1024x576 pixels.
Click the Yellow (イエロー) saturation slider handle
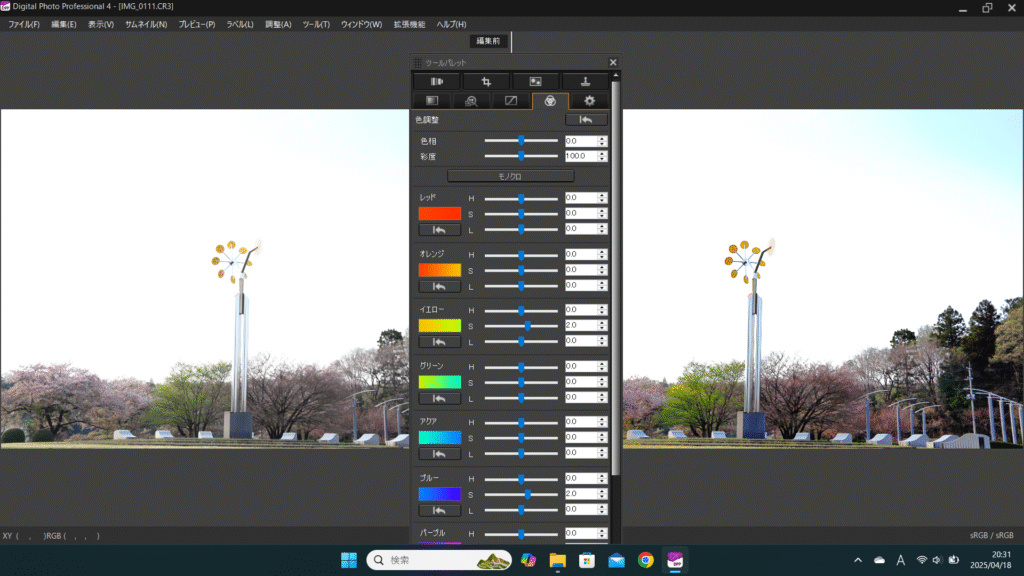coord(528,326)
